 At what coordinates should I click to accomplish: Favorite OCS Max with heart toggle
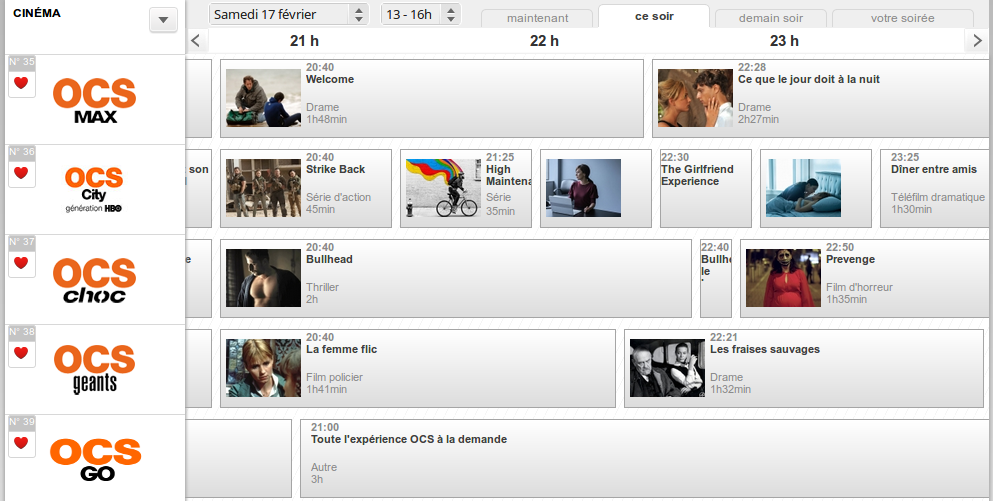pos(21,84)
